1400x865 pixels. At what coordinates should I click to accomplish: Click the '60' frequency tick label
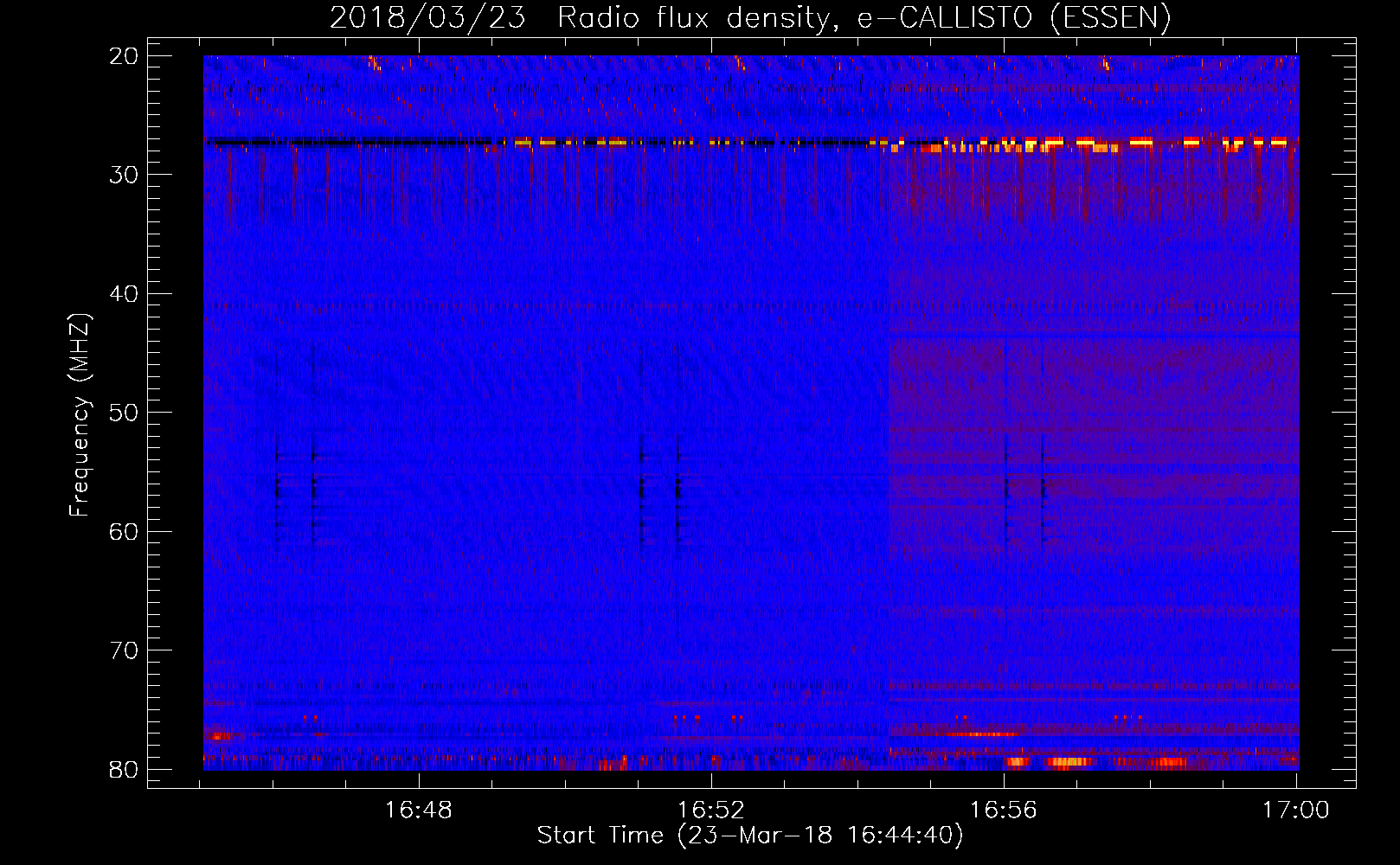coord(125,531)
